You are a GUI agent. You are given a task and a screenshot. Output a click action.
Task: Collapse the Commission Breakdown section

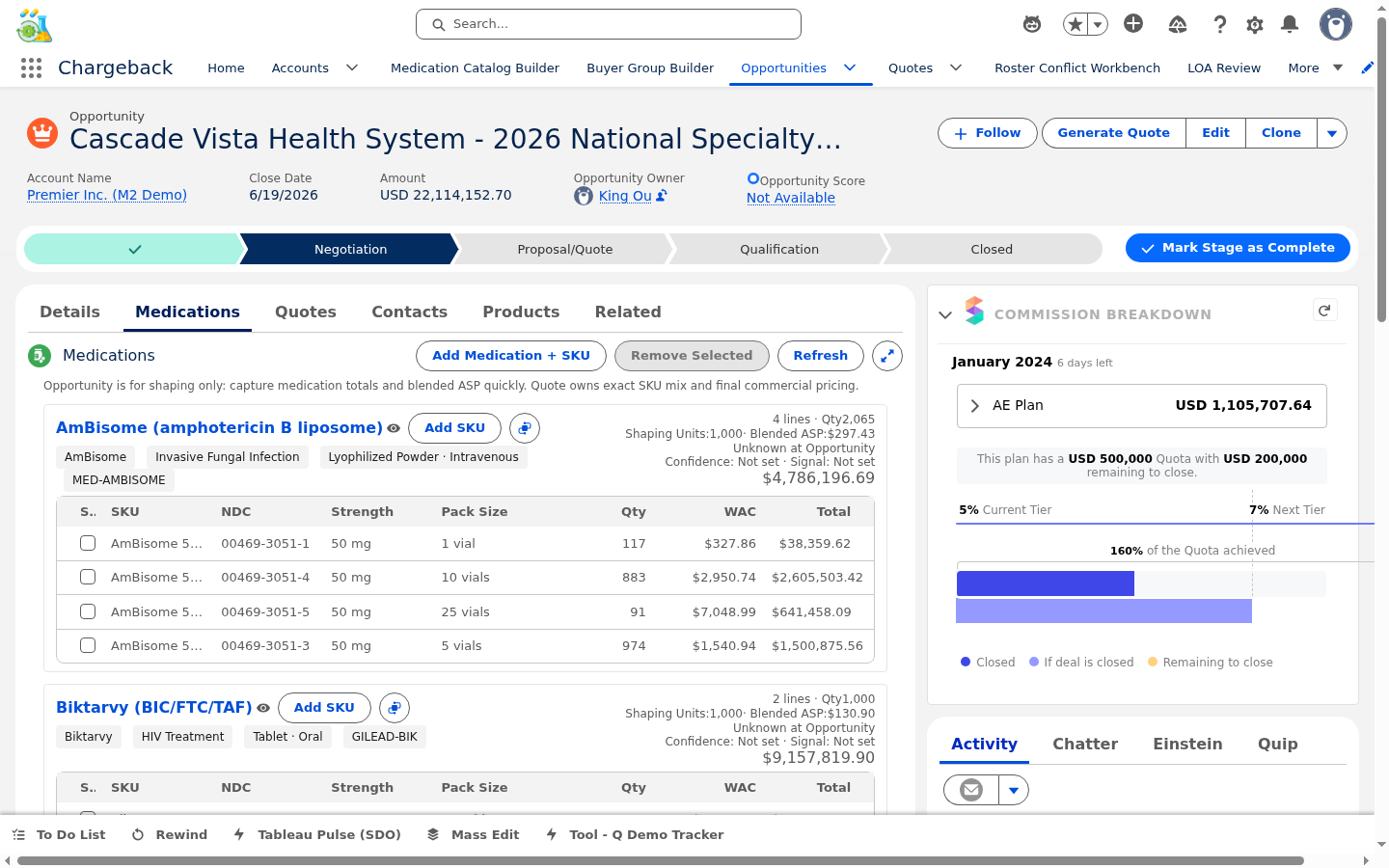[945, 314]
